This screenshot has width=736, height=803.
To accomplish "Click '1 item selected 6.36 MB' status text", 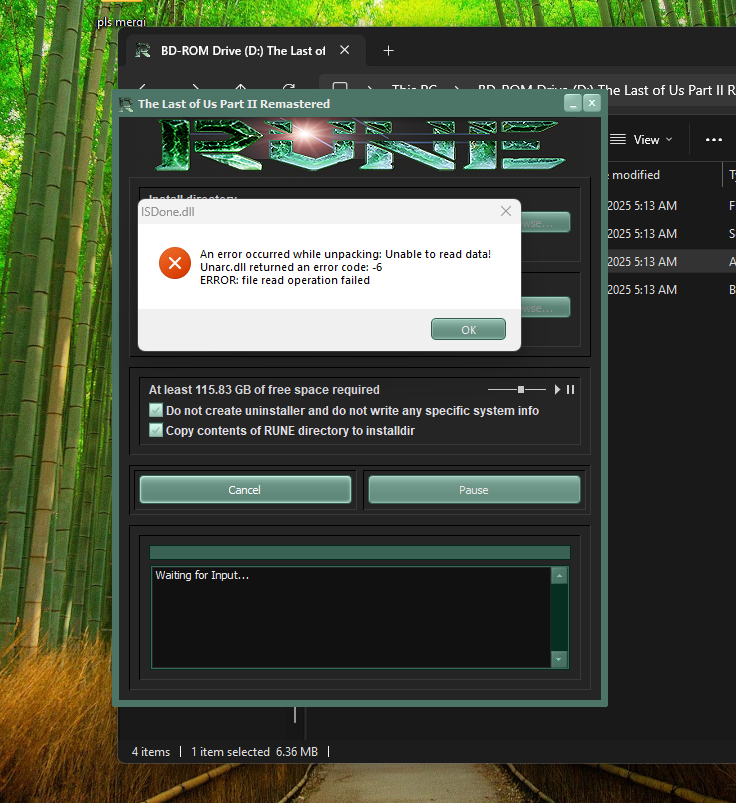I will point(255,752).
